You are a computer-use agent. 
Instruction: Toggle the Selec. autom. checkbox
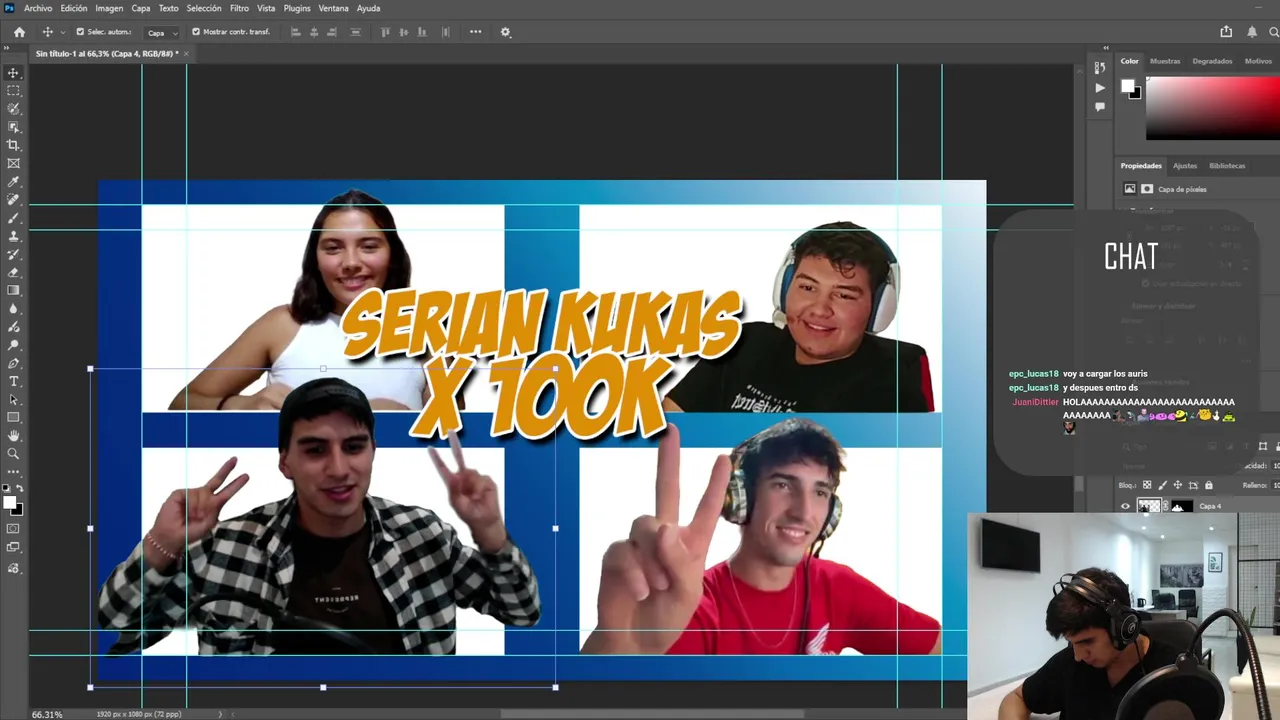[80, 32]
